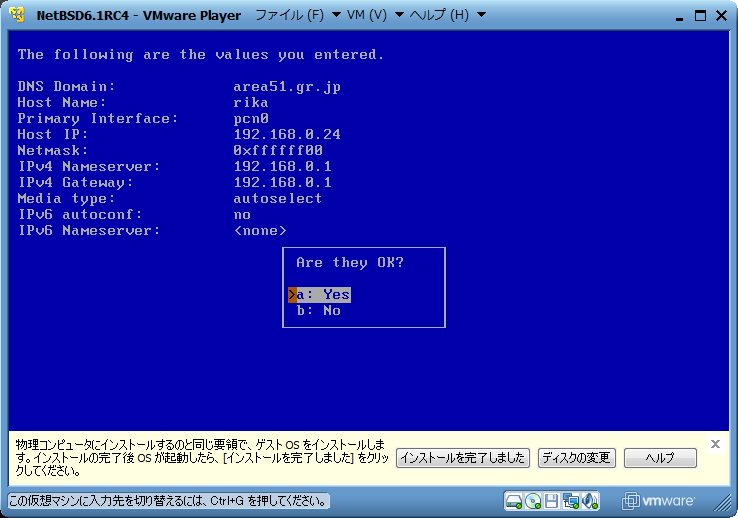
Task: Click the IPv4 Nameserver value 192.168.0.1
Action: pyautogui.click(x=282, y=167)
